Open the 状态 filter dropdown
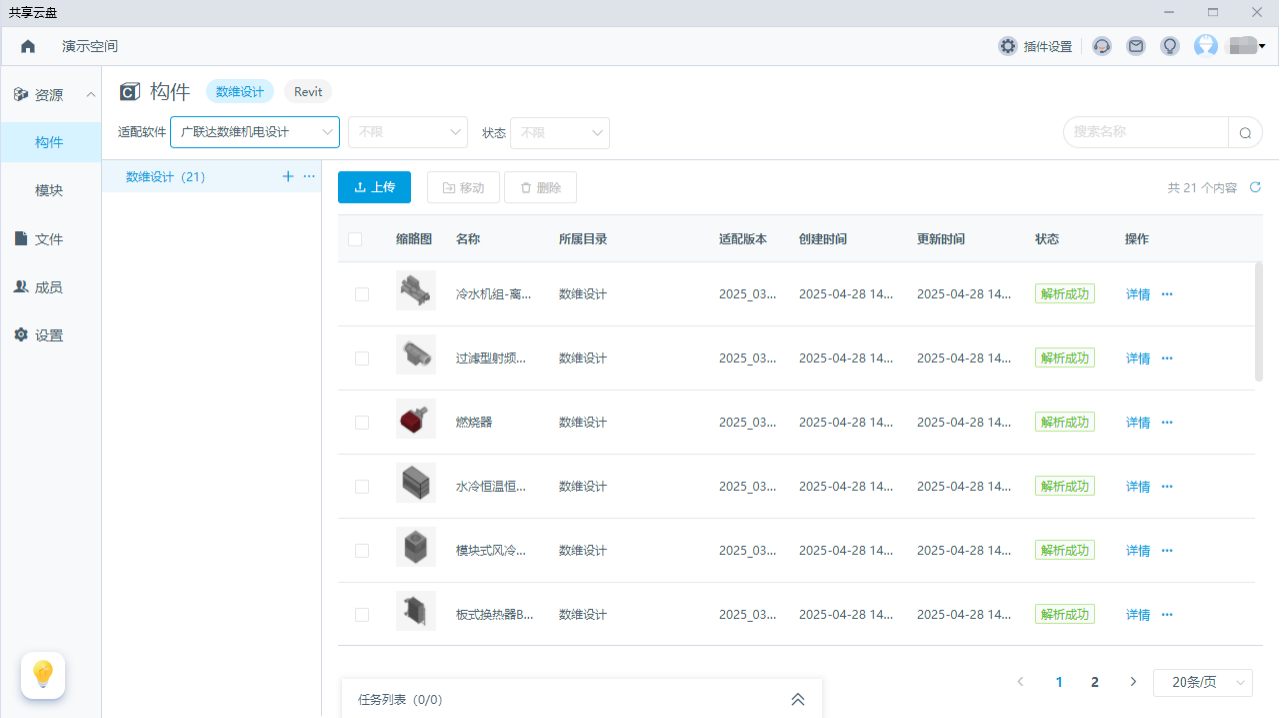This screenshot has height=718, width=1281. pos(559,132)
